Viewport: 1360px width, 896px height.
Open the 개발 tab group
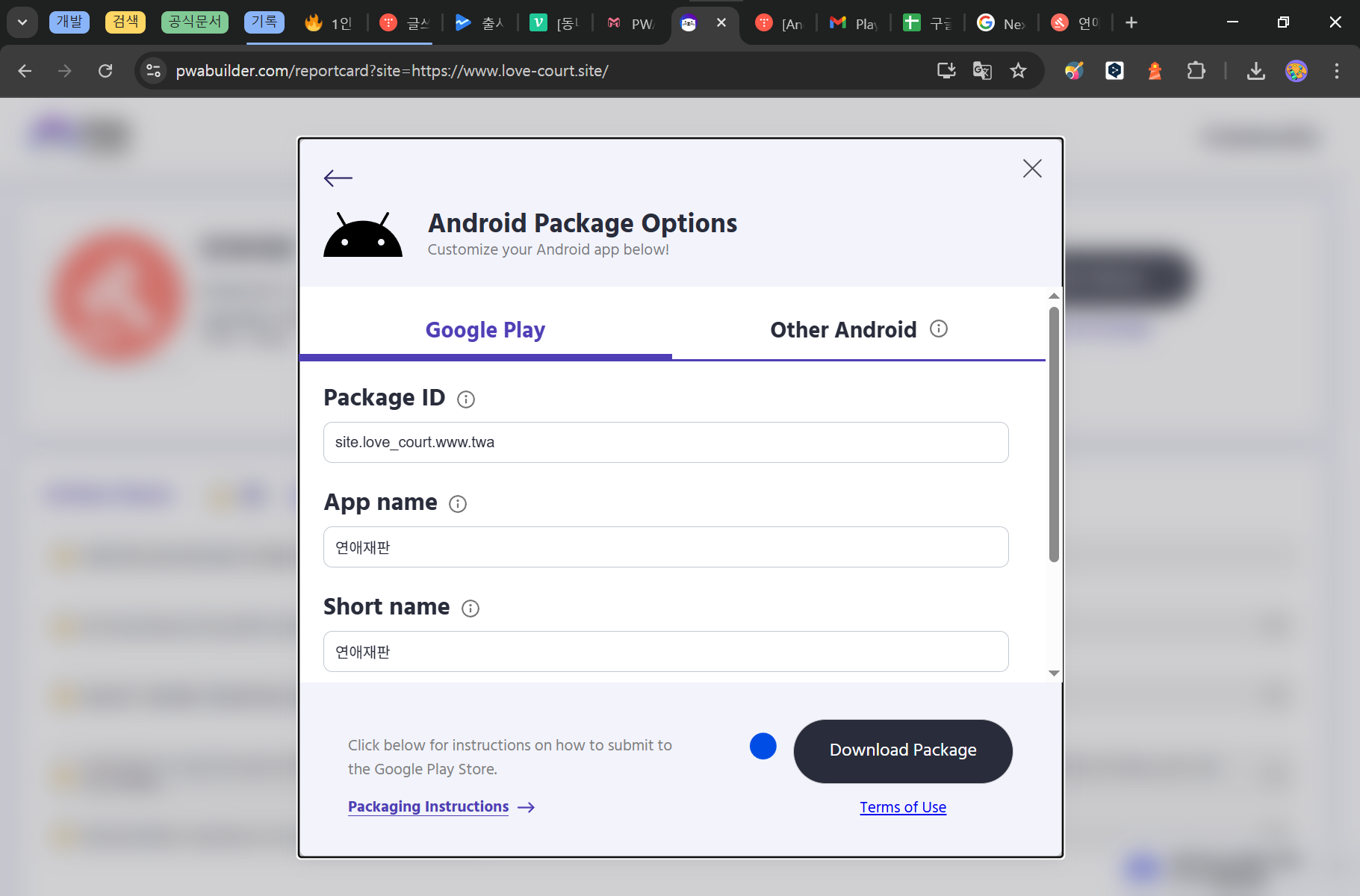[x=69, y=22]
